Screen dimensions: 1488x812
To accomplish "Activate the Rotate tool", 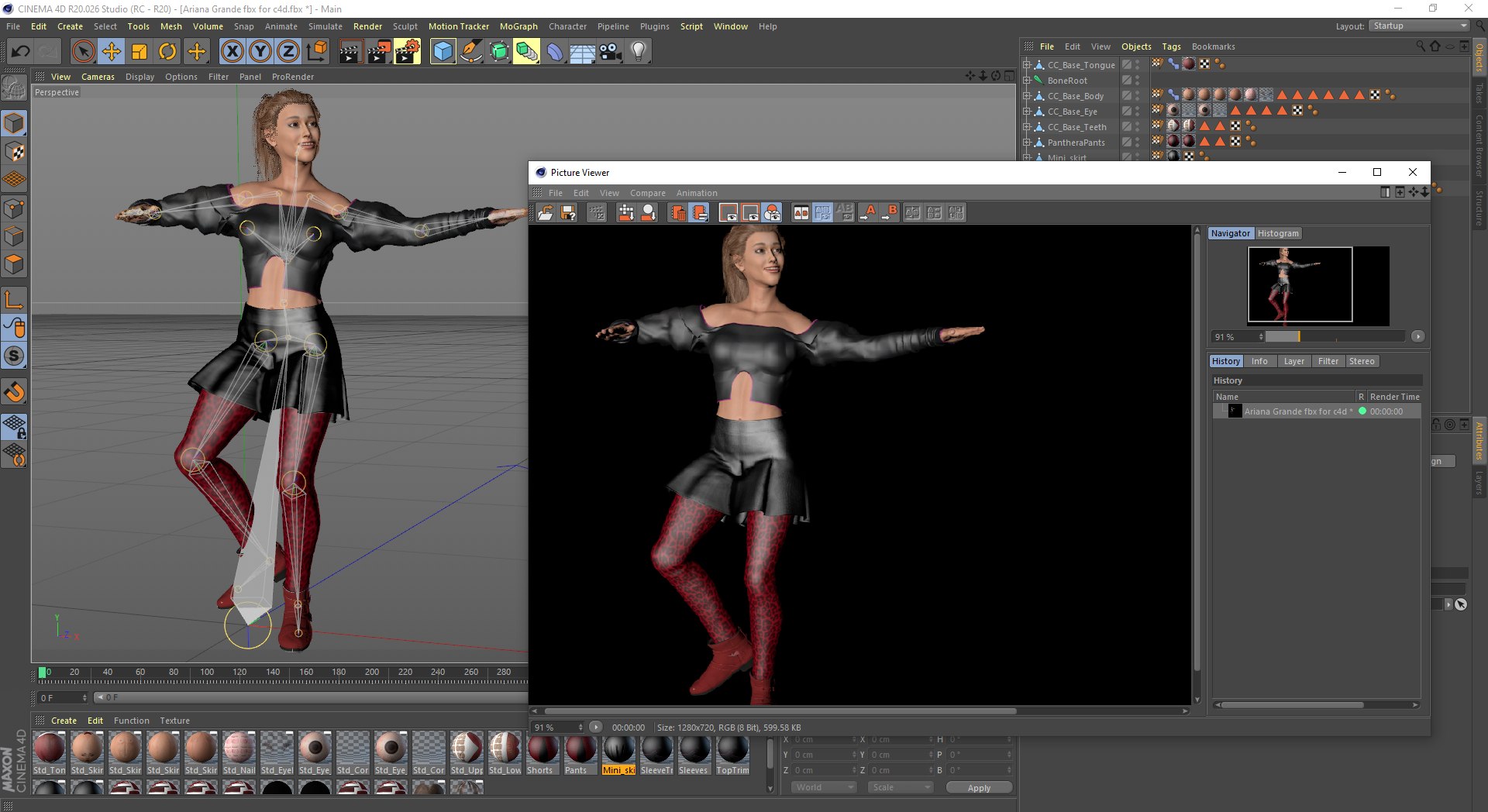I will (x=167, y=52).
